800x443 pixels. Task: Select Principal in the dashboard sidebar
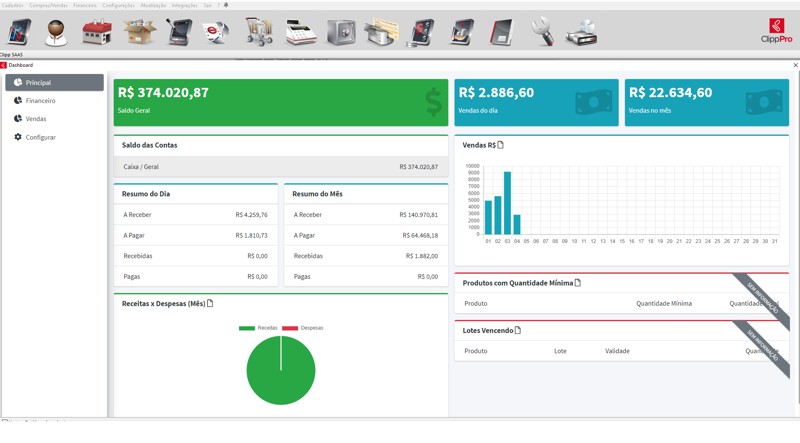point(55,82)
